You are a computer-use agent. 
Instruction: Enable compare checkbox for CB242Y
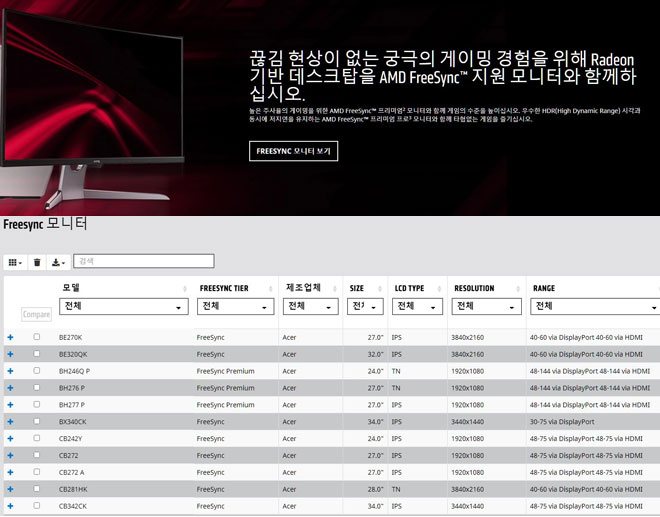[x=37, y=438]
